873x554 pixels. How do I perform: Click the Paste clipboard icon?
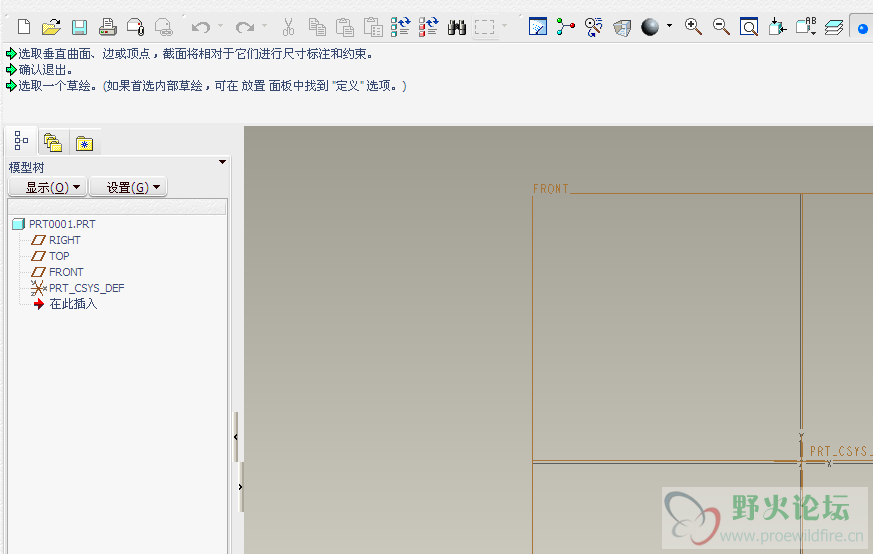(x=345, y=27)
